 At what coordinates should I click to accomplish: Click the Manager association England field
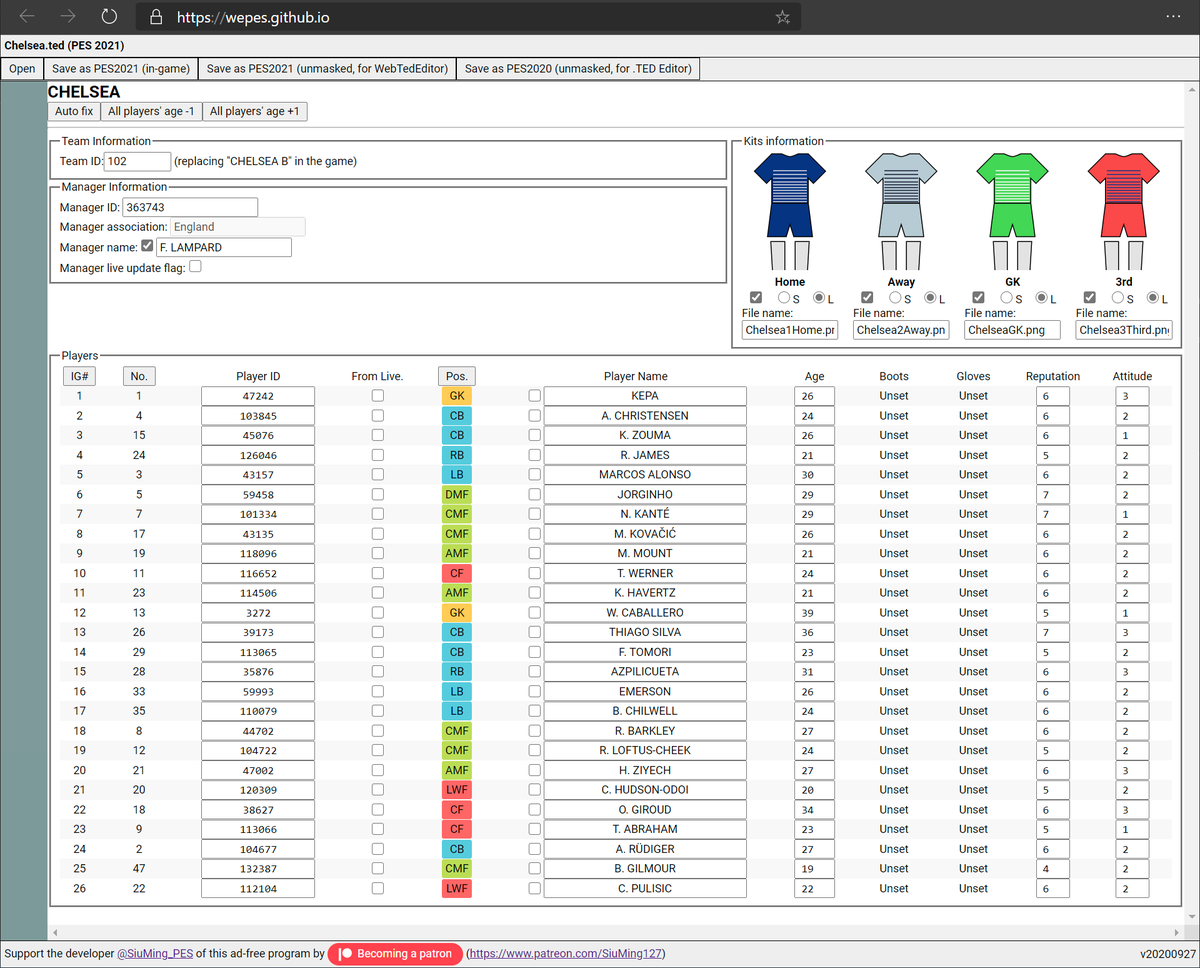[x=237, y=227]
